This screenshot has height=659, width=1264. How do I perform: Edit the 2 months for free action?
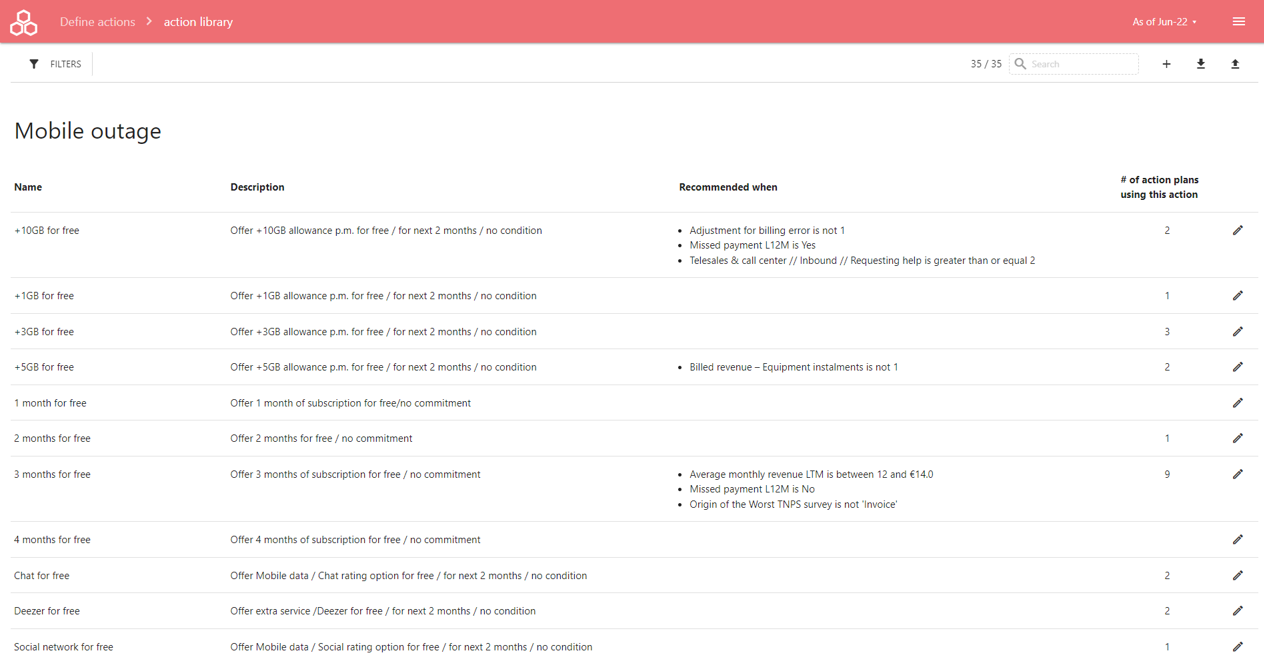[1238, 438]
